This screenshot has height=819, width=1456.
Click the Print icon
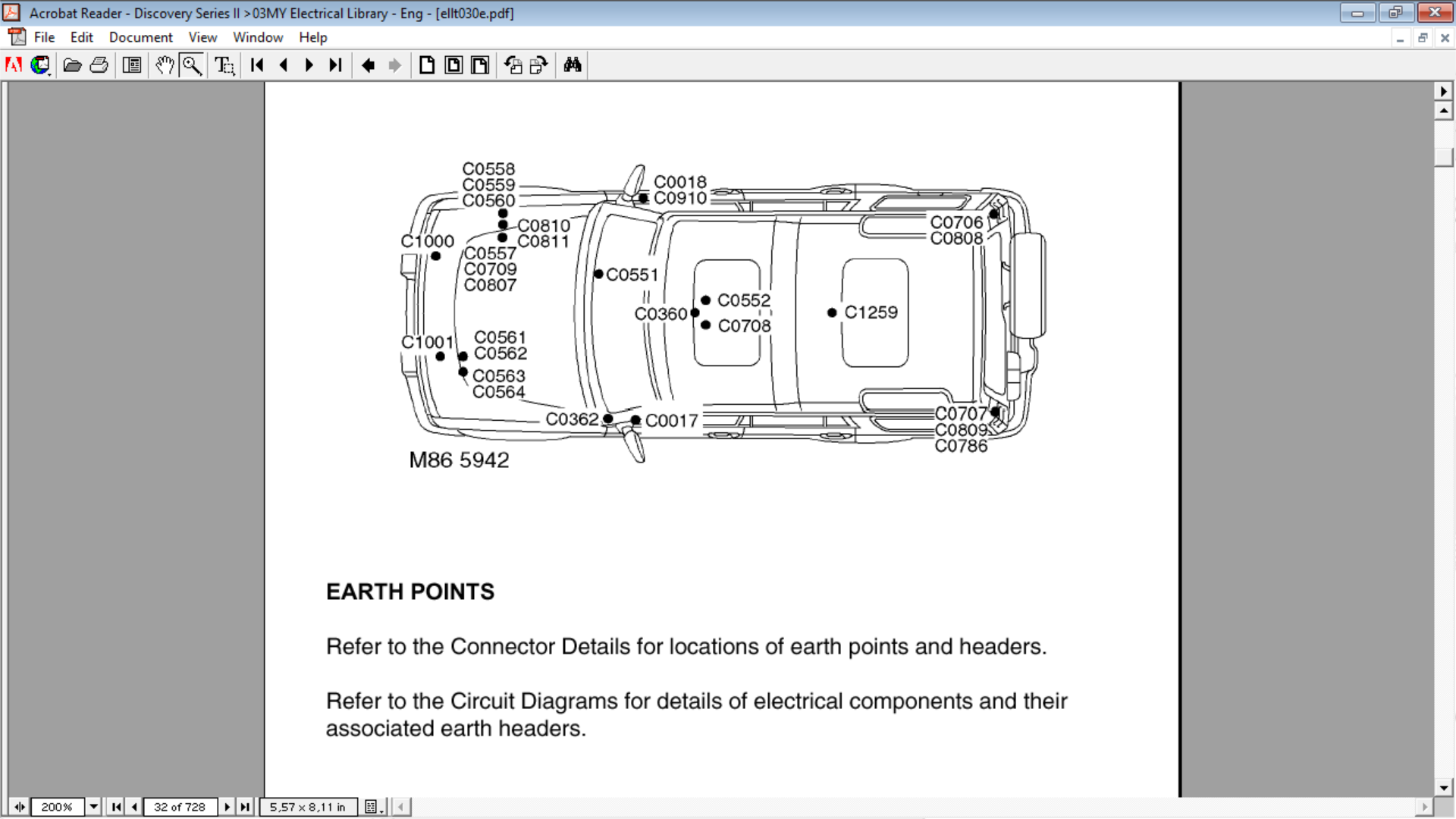(99, 65)
